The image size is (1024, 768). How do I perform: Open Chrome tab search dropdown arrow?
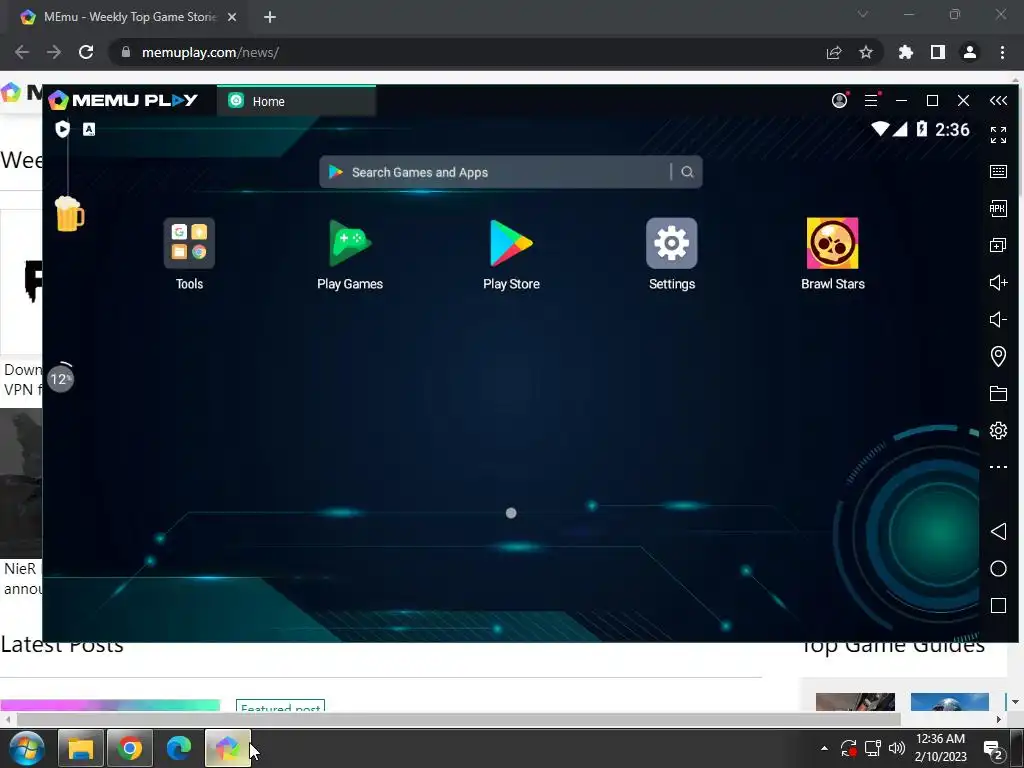(x=863, y=14)
